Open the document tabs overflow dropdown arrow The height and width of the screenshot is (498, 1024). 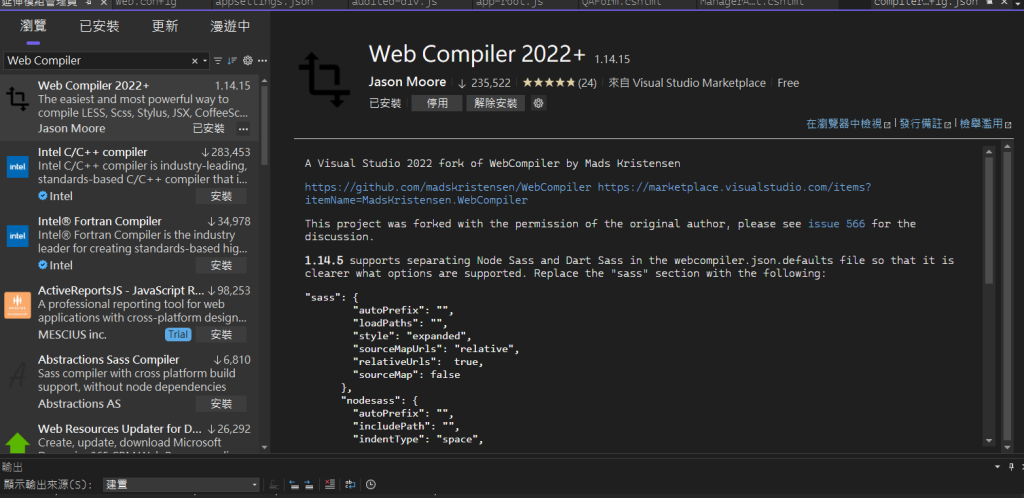[x=1016, y=3]
